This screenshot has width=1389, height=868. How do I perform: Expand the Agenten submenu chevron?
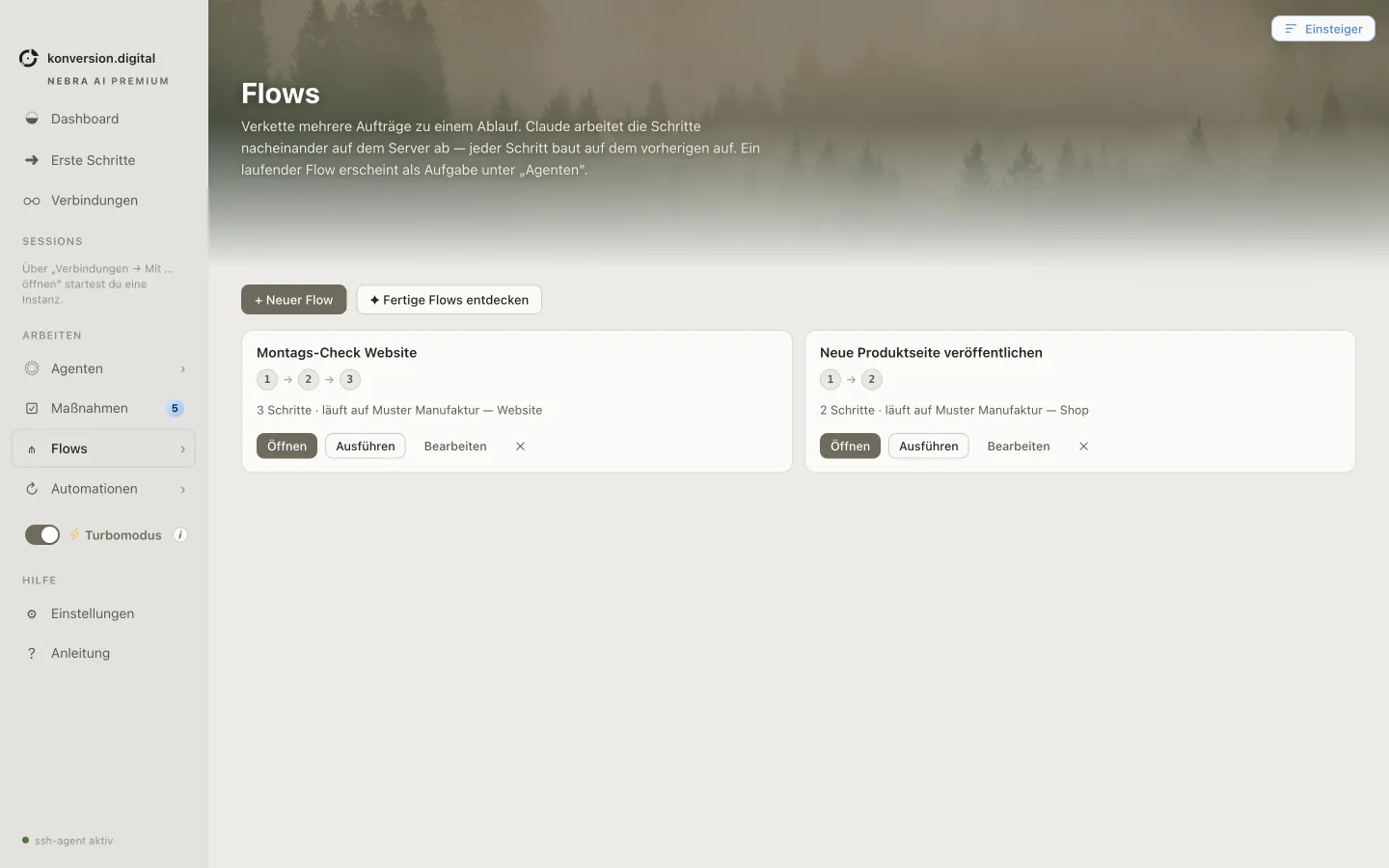click(182, 368)
